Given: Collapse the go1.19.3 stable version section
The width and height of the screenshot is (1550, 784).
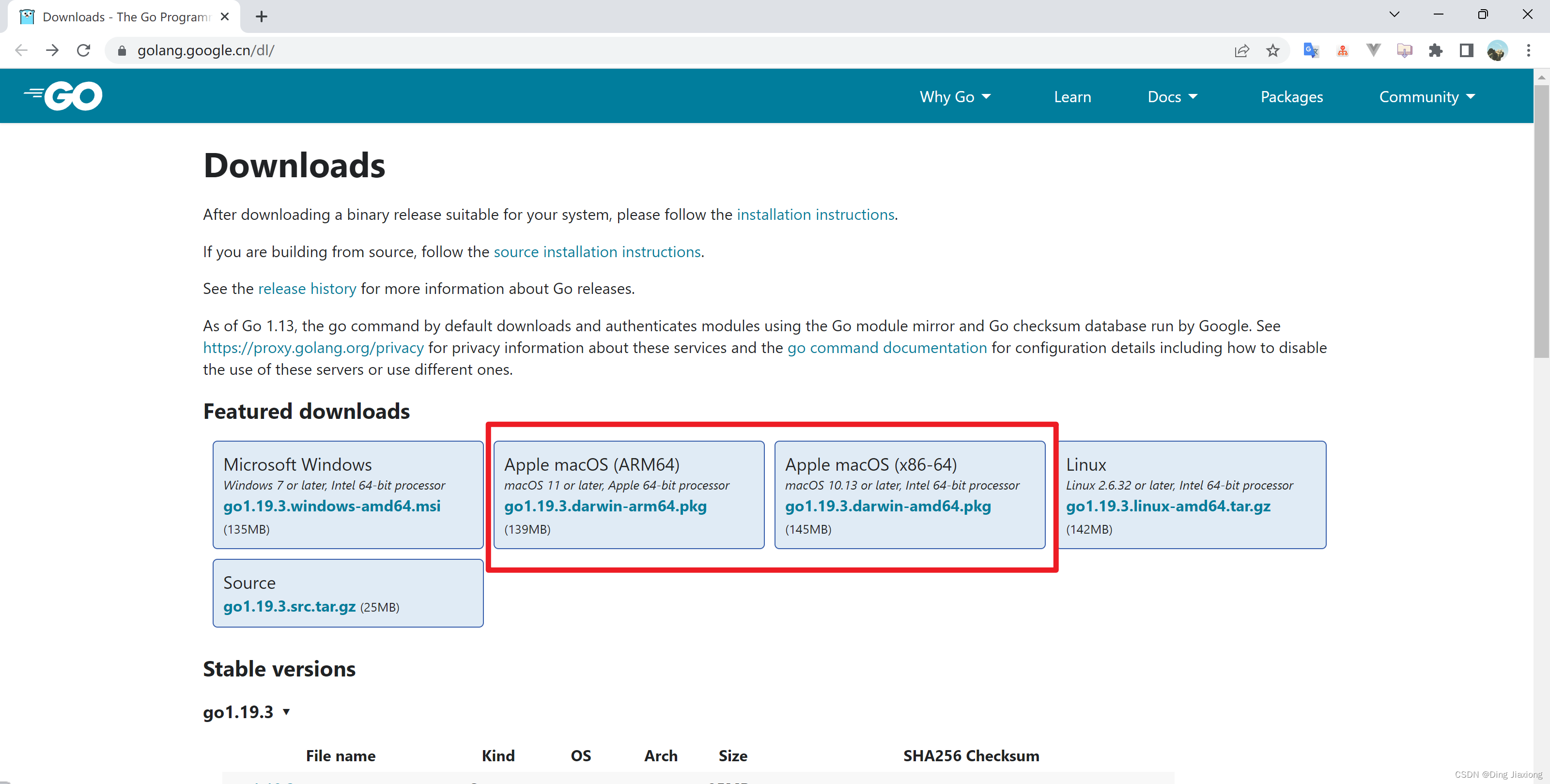Looking at the screenshot, I should (247, 712).
